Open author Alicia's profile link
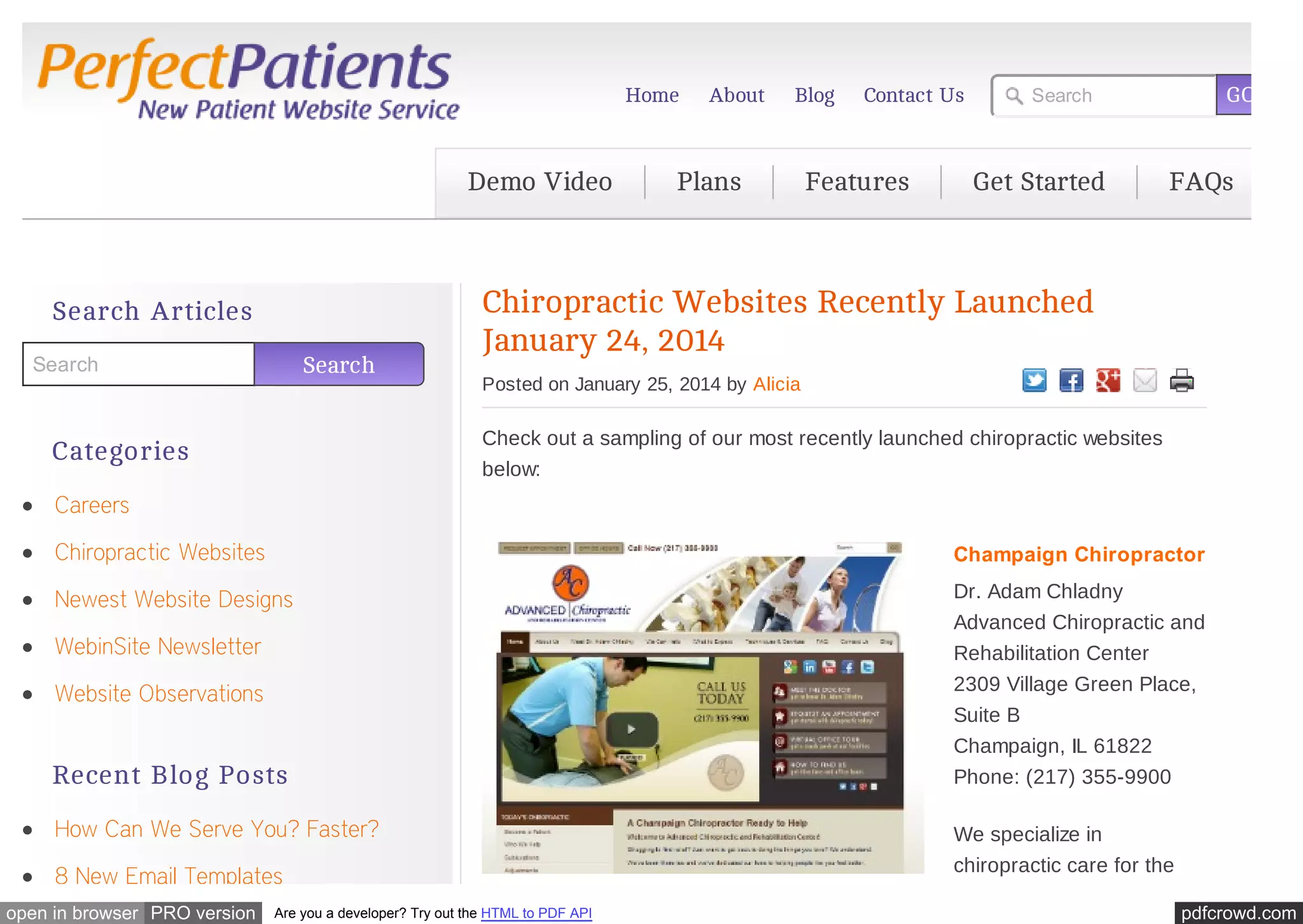This screenshot has width=1303, height=924. 776,384
